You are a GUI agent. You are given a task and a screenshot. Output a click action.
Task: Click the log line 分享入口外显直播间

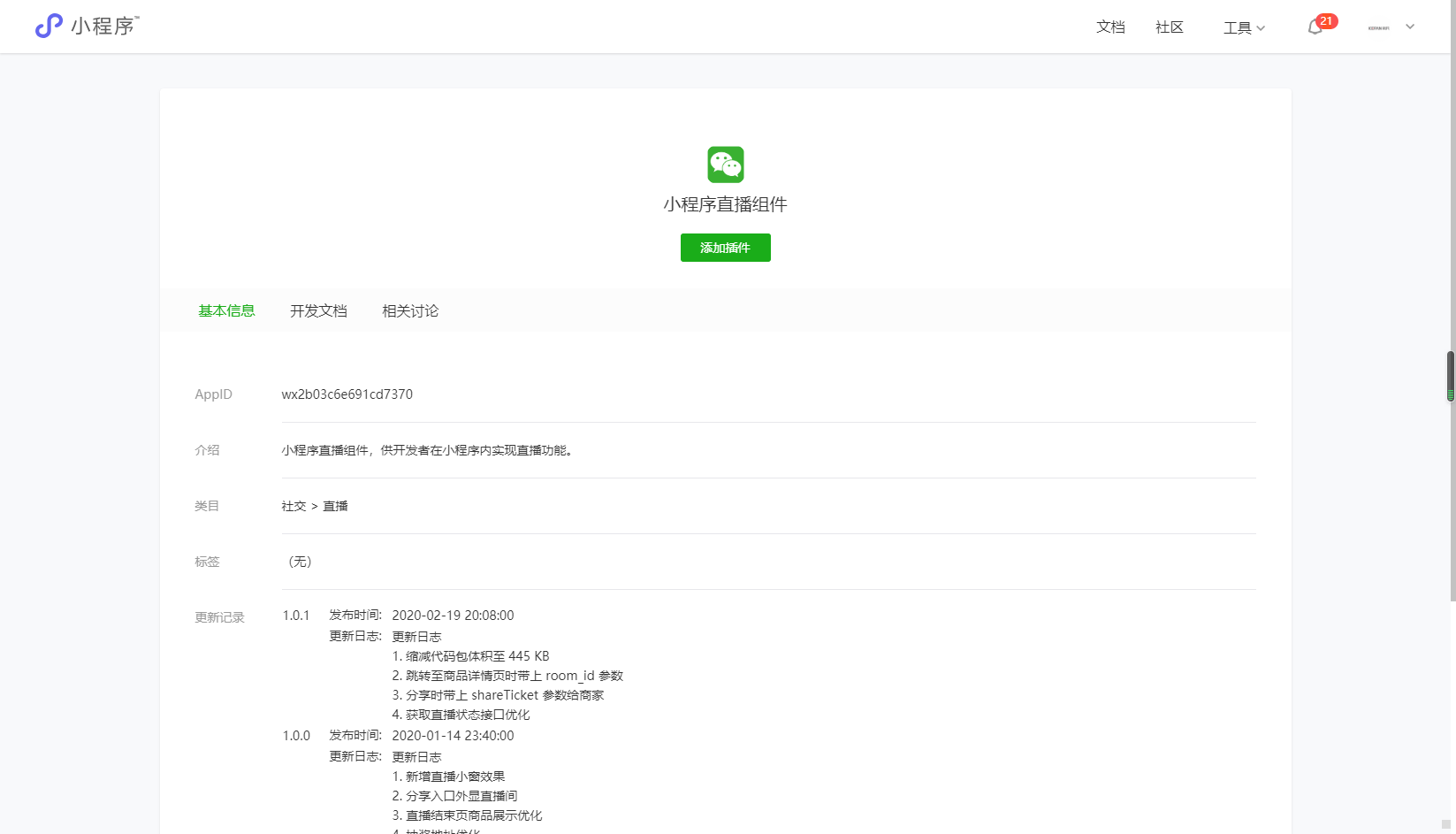pyautogui.click(x=454, y=796)
